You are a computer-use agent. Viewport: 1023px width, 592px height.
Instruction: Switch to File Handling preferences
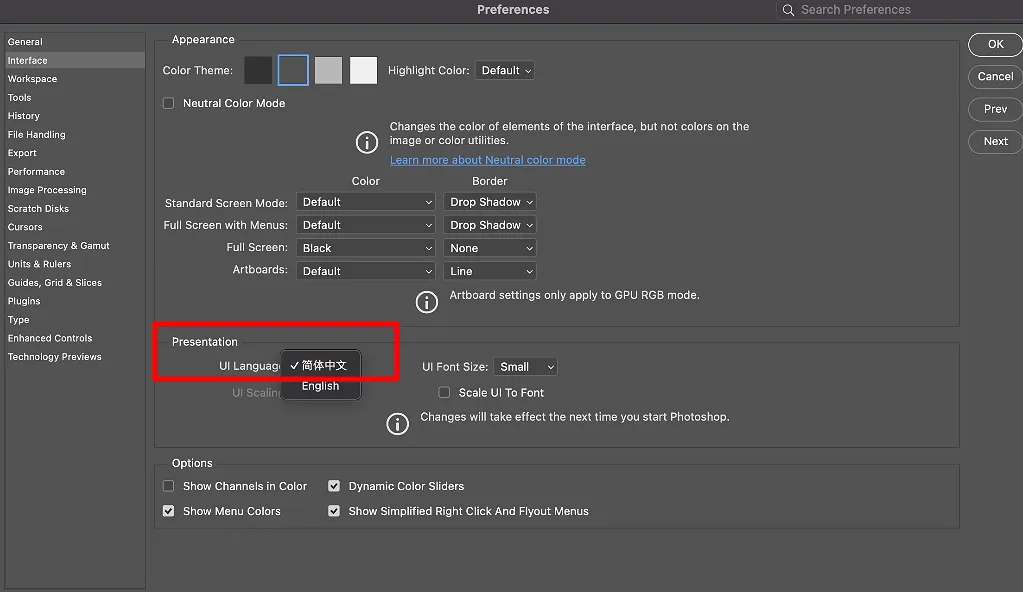[75, 134]
